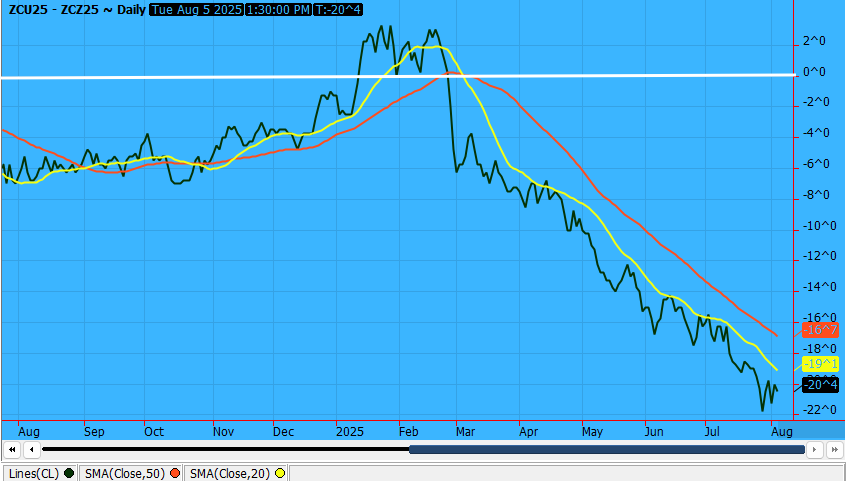Click the T:-20^4 last trade box

tap(338, 9)
